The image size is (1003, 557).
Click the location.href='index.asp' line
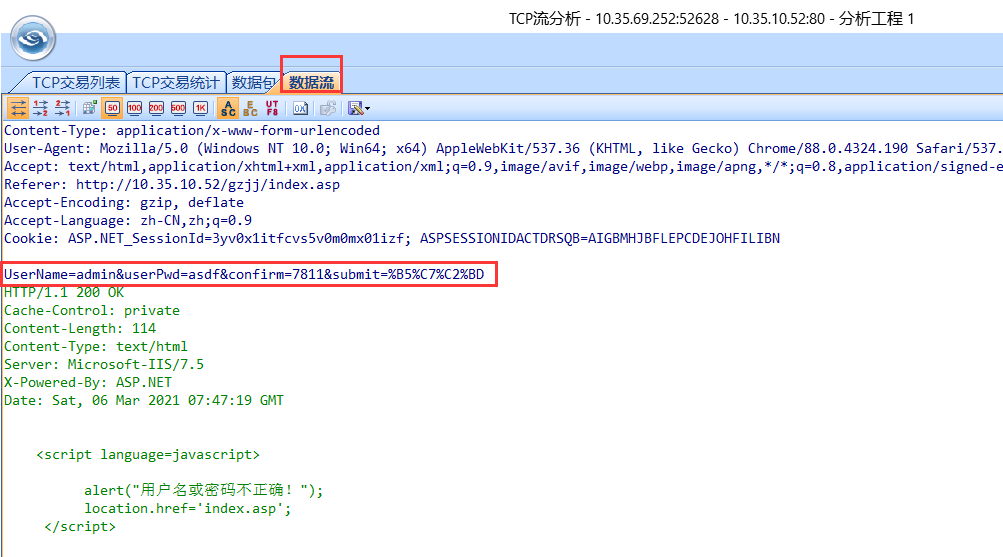point(188,508)
